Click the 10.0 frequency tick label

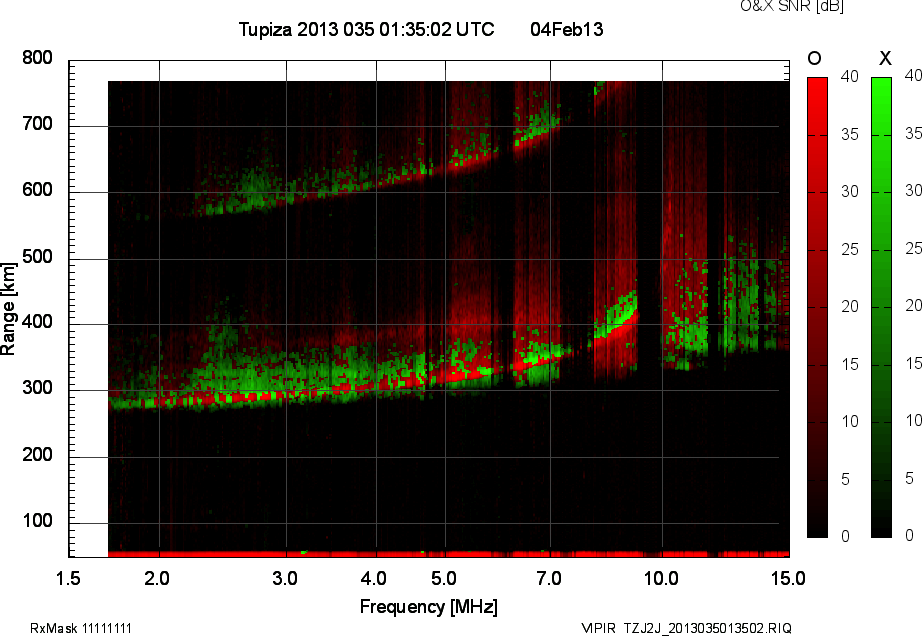tap(662, 578)
